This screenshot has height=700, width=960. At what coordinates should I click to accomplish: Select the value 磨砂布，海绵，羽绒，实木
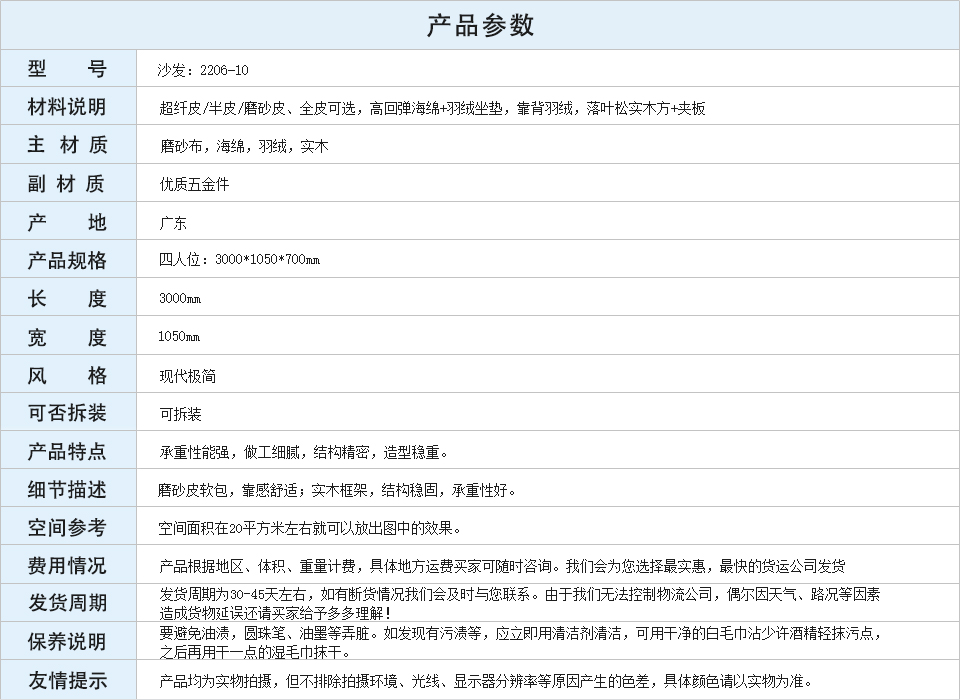pos(244,146)
